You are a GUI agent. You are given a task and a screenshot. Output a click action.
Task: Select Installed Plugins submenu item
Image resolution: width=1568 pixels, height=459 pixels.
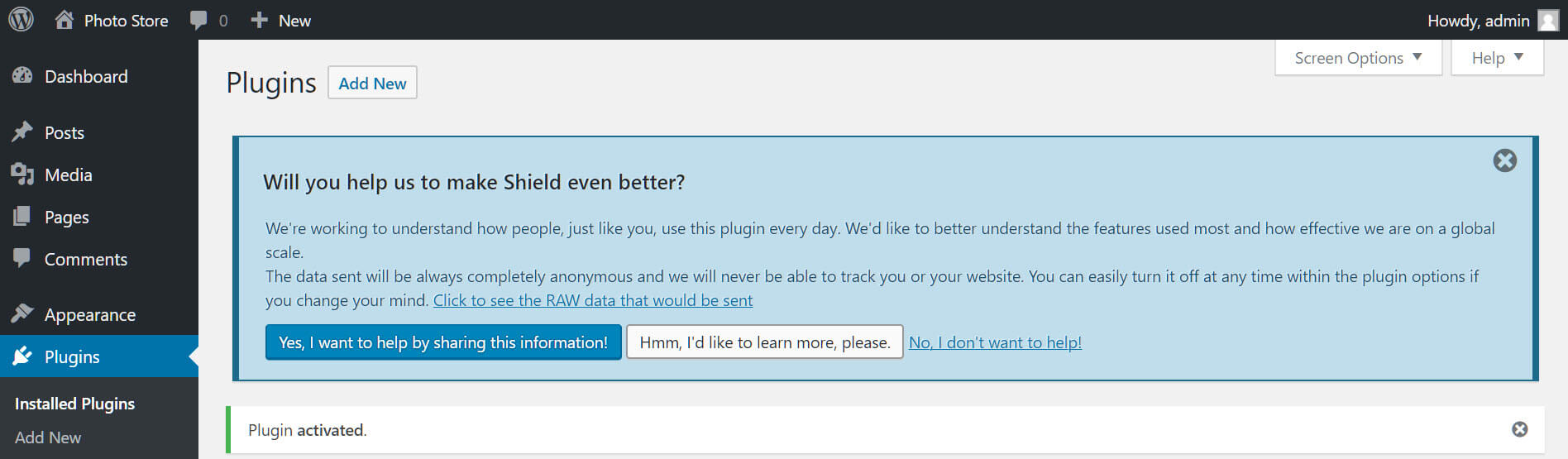click(x=74, y=404)
